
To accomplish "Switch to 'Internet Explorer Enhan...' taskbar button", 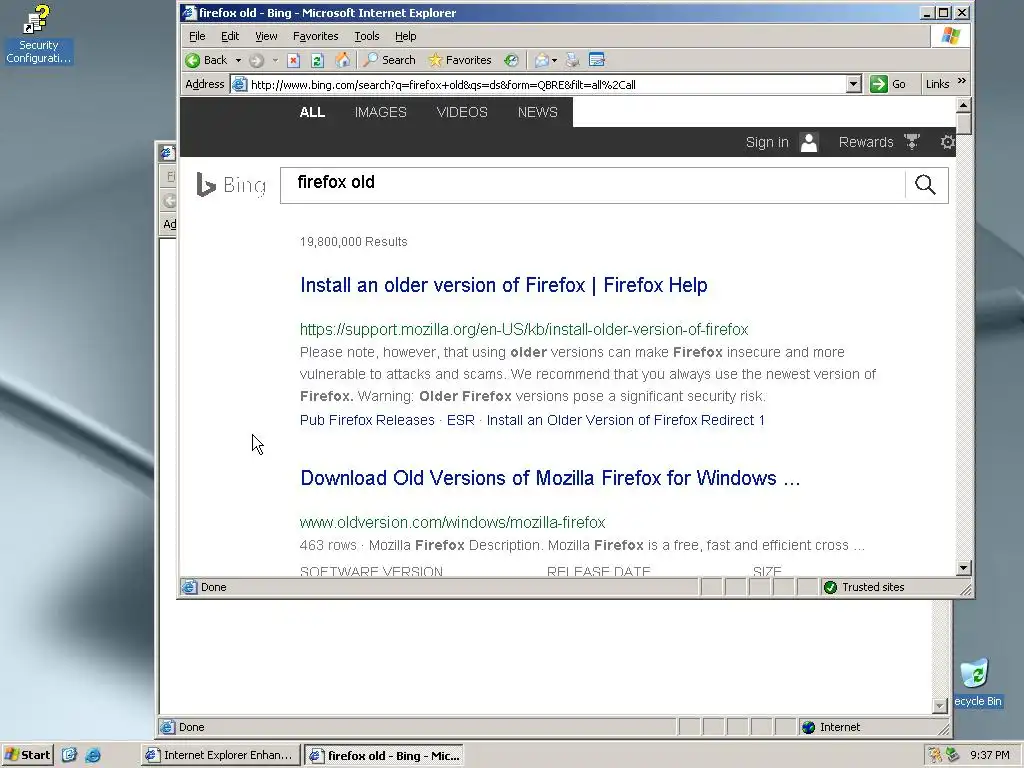I will 221,755.
